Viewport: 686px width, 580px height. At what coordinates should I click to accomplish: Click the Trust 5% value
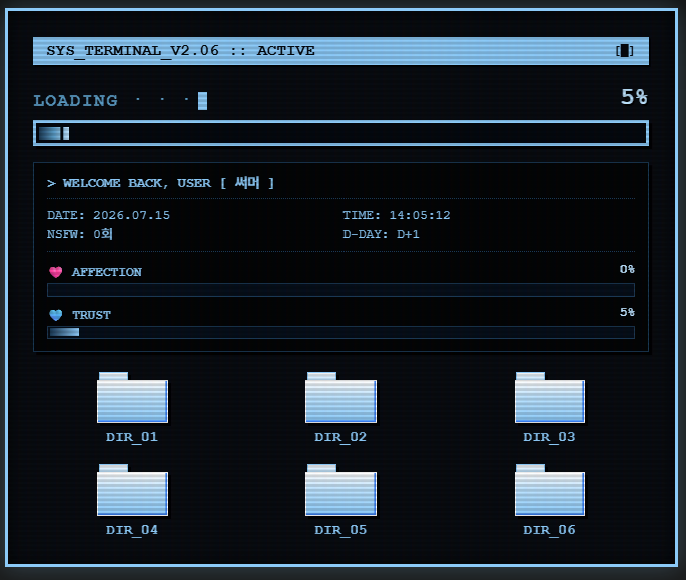[627, 312]
